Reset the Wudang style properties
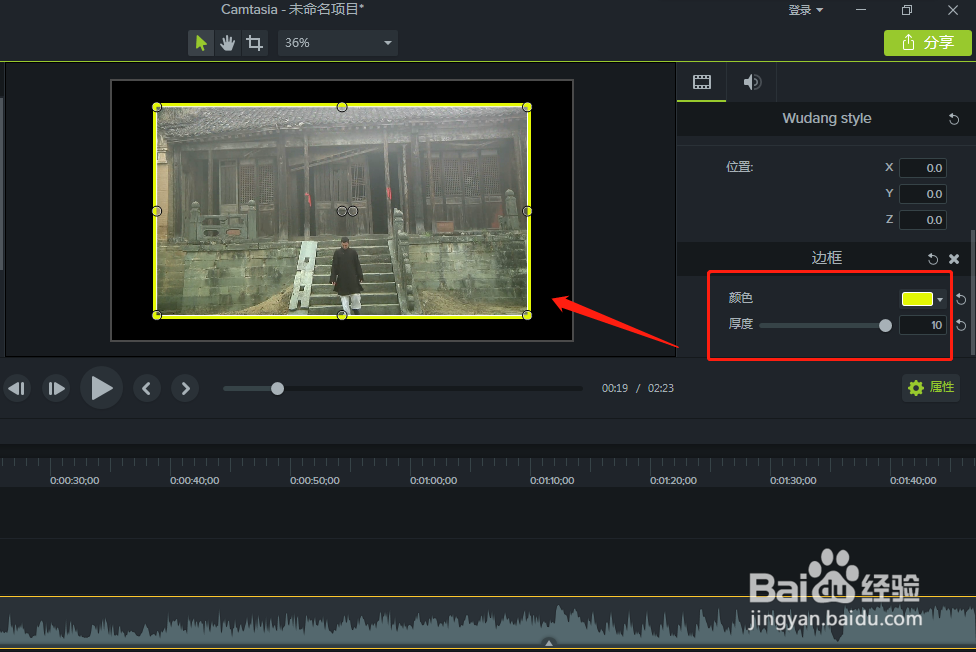The height and width of the screenshot is (652, 976). pos(952,118)
